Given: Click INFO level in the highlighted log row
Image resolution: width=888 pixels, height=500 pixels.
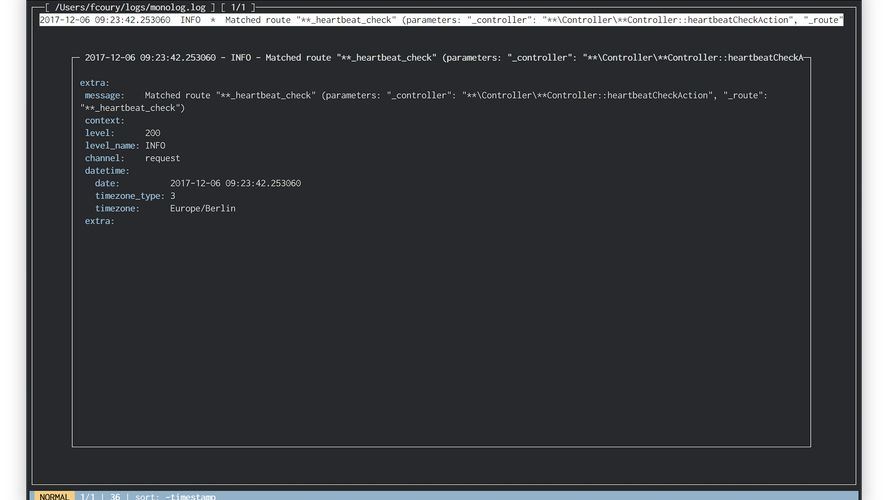Looking at the screenshot, I should pyautogui.click(x=190, y=20).
